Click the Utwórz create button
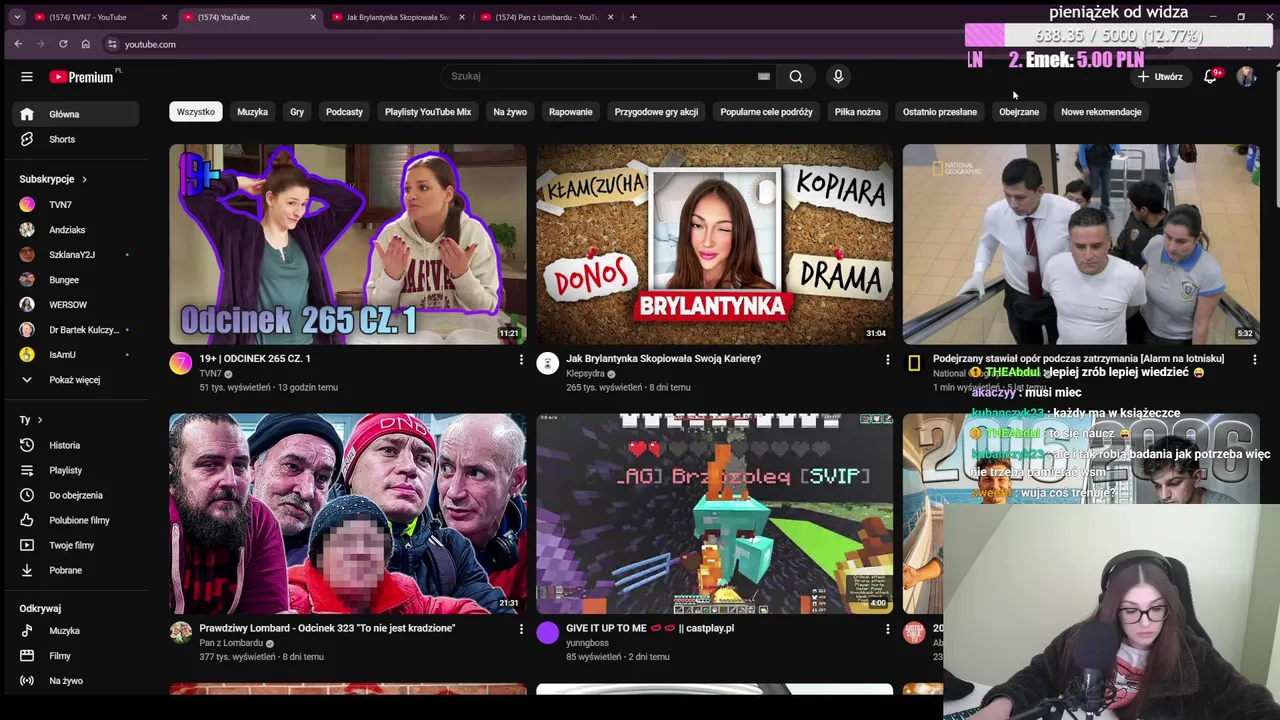Viewport: 1280px width, 720px height. click(x=1159, y=77)
